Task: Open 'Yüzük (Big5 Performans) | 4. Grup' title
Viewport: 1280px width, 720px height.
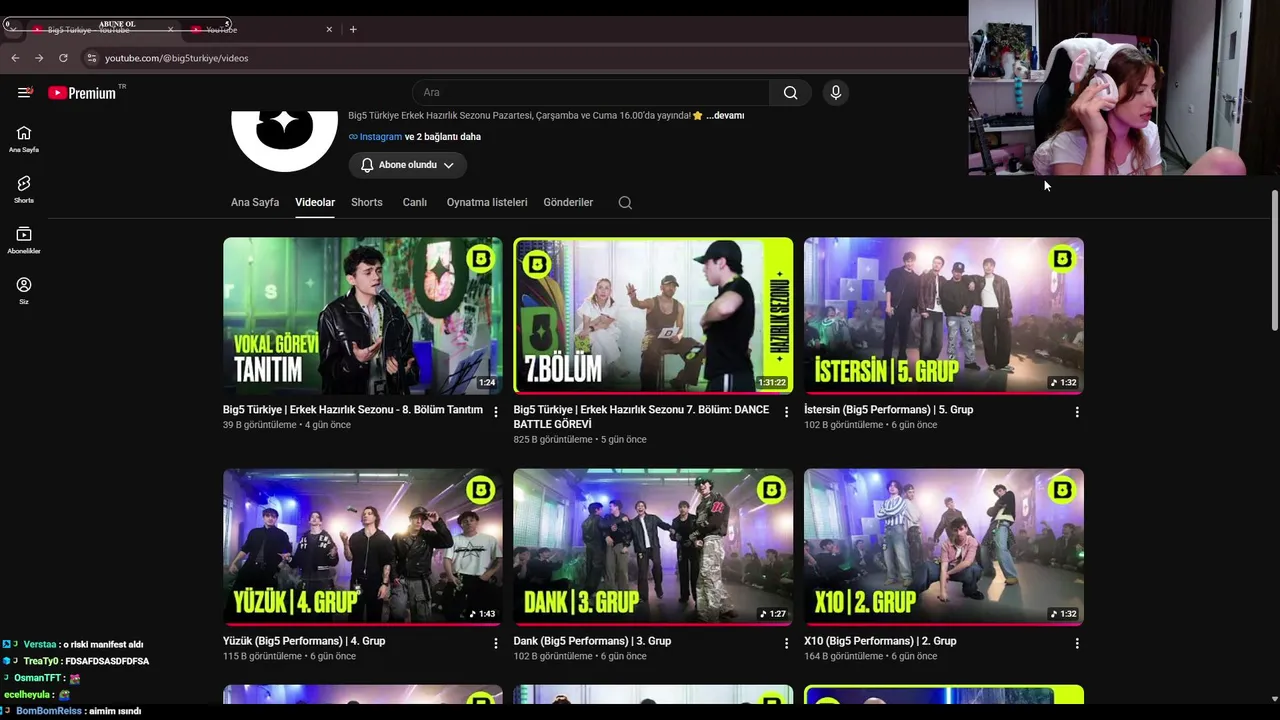Action: tap(304, 641)
